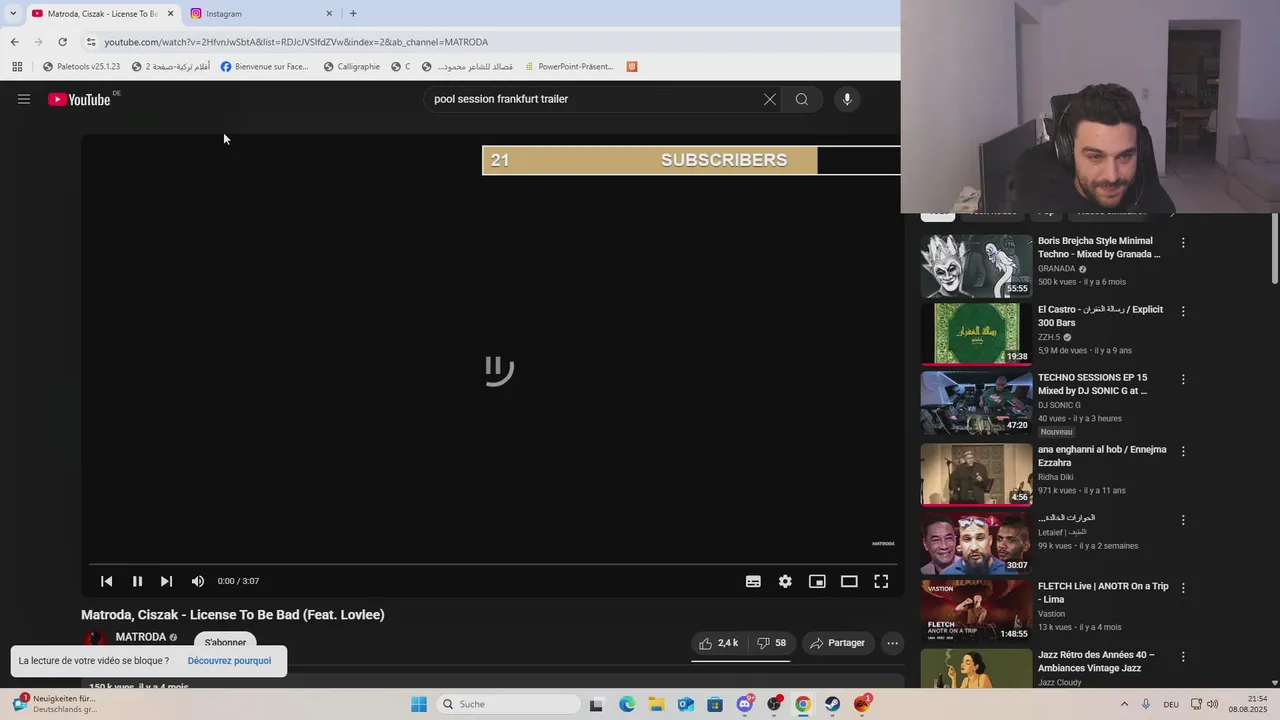Switch to the miniplayer
1280x720 pixels.
pyautogui.click(x=817, y=581)
